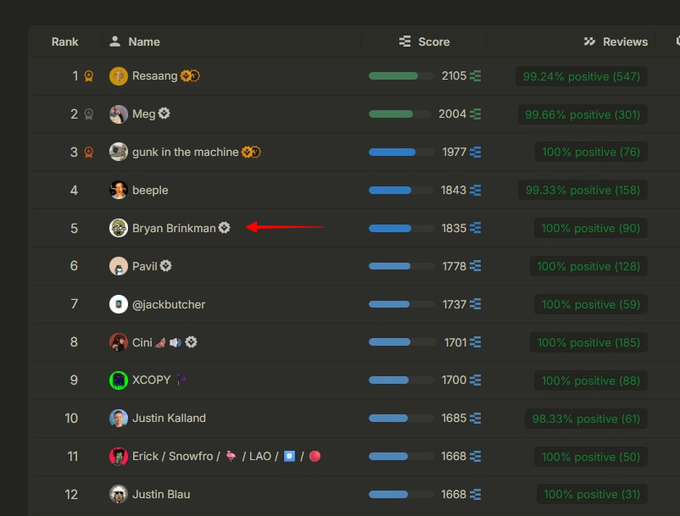Viewport: 680px width, 516px height.
Task: Sort by the Reviews column header
Action: pos(625,42)
